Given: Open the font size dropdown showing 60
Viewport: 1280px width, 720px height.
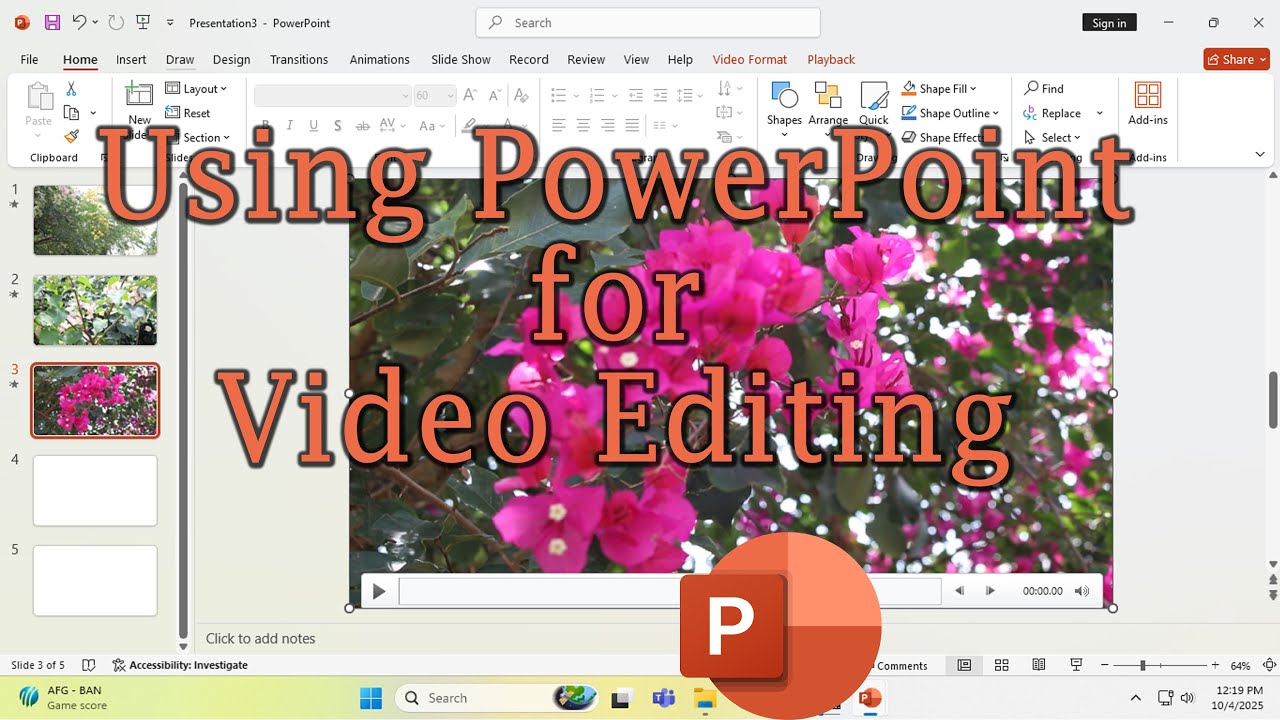Looking at the screenshot, I should pyautogui.click(x=435, y=95).
